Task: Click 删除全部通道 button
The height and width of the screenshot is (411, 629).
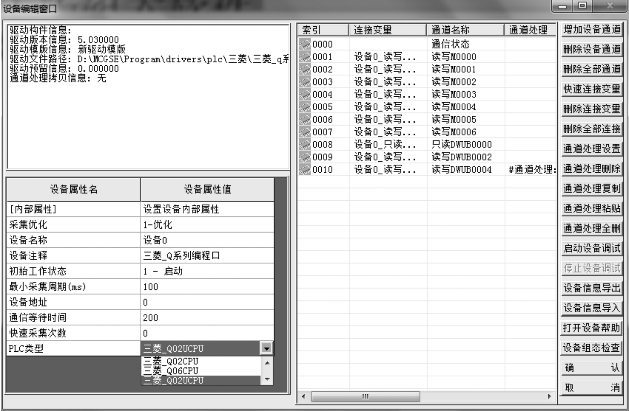Action: (x=592, y=69)
